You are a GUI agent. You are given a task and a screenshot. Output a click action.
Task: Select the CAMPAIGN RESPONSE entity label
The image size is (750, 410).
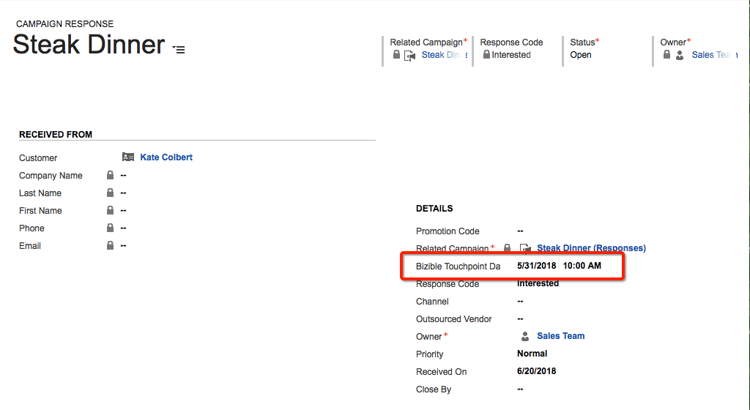[x=65, y=24]
